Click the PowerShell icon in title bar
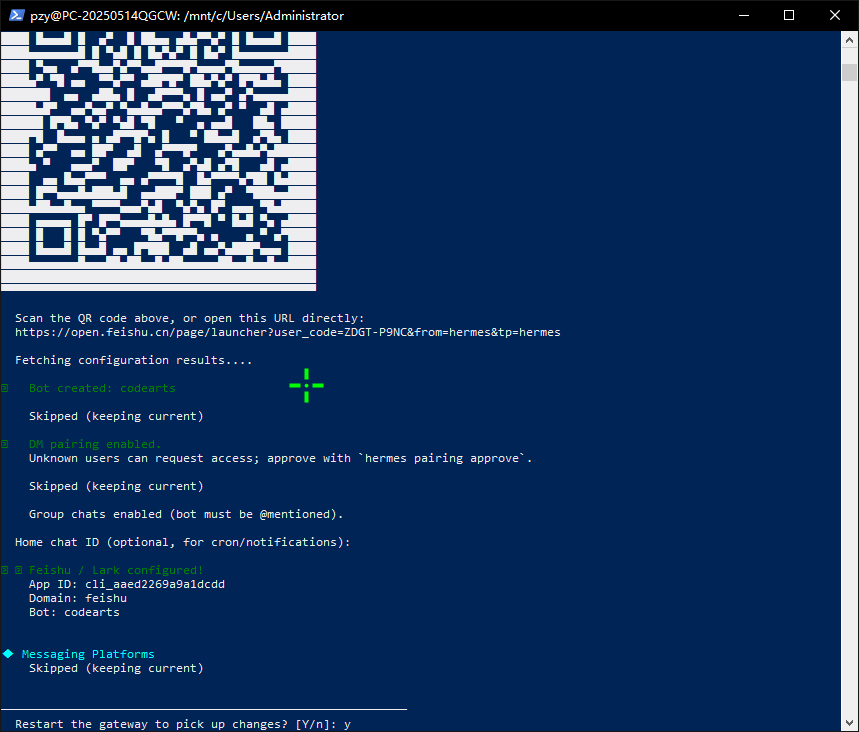The width and height of the screenshot is (859, 732). pyautogui.click(x=16, y=15)
